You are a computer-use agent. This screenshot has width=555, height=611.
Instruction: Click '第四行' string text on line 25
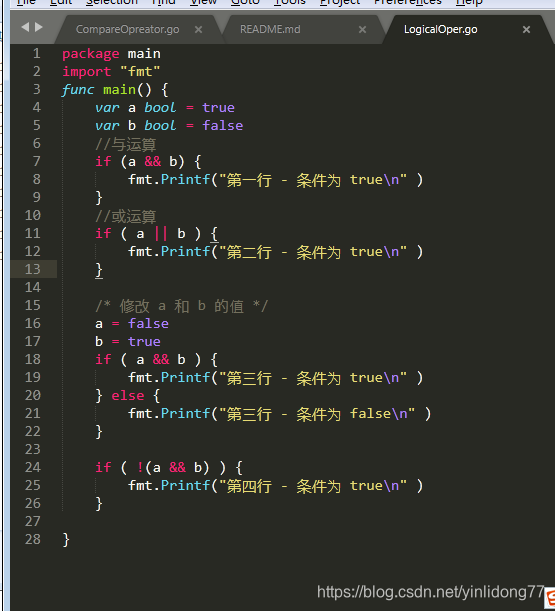(x=249, y=486)
